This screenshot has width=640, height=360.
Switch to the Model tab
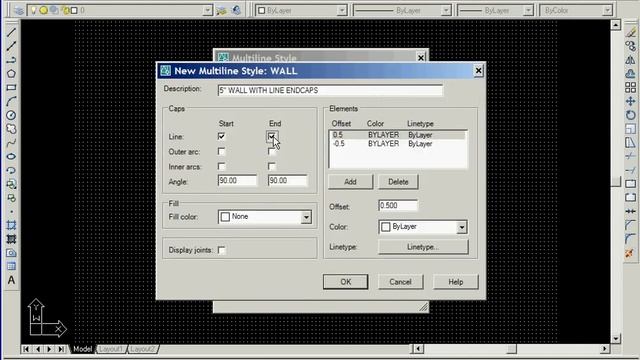point(83,349)
